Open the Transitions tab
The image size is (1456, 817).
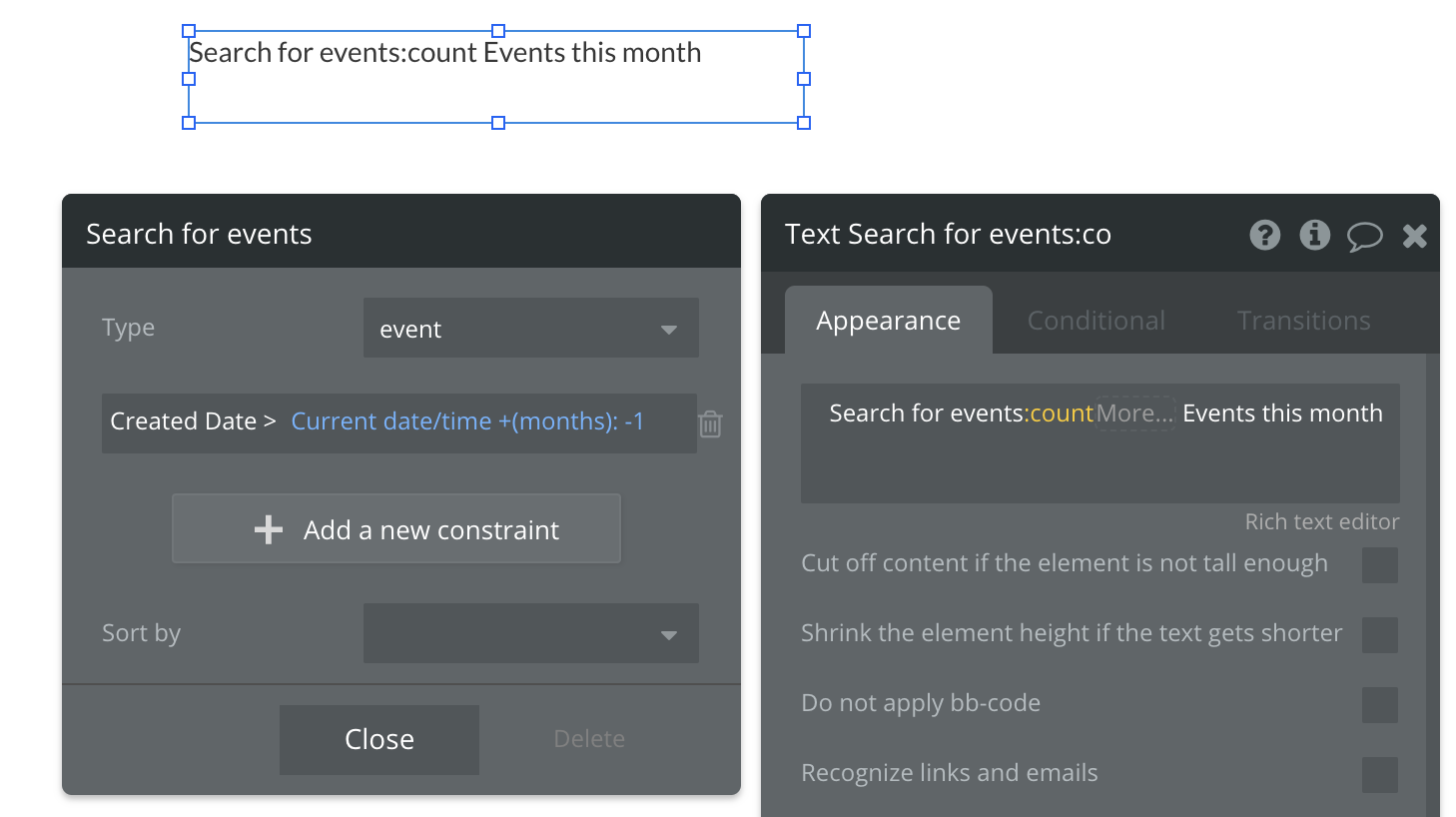point(1303,321)
